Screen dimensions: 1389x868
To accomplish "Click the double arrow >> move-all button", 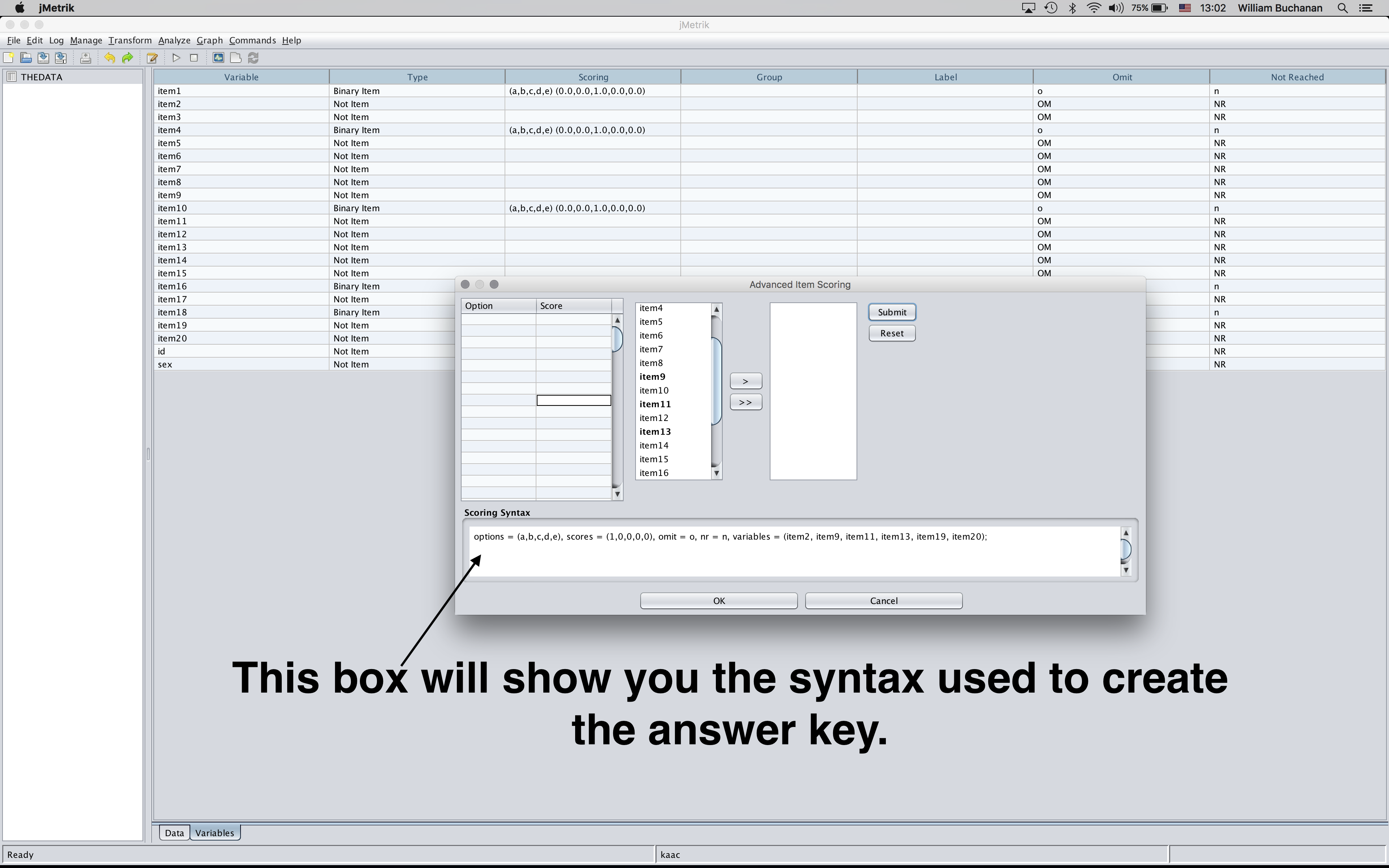I will tap(746, 403).
